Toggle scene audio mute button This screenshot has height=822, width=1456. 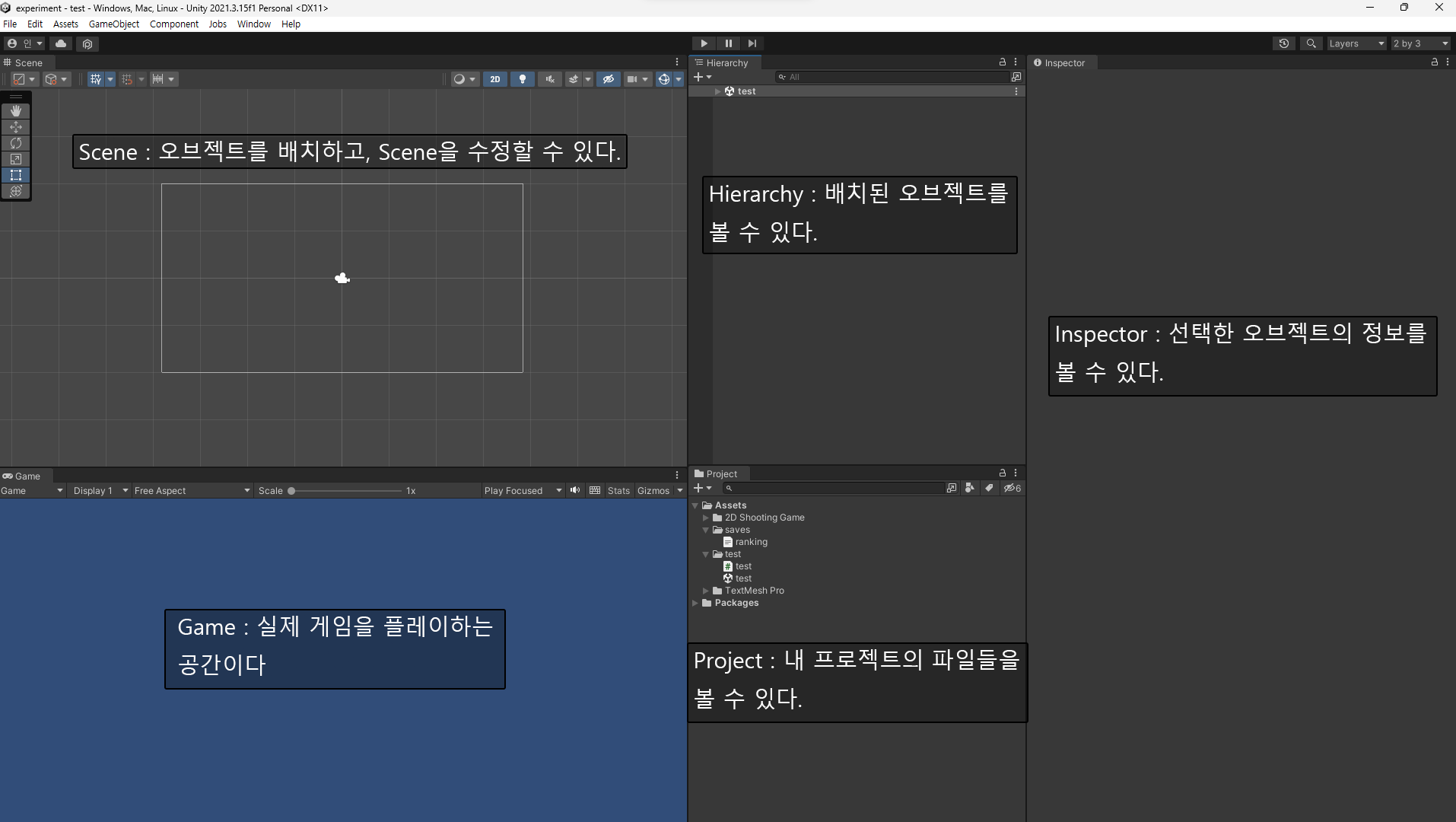[550, 79]
